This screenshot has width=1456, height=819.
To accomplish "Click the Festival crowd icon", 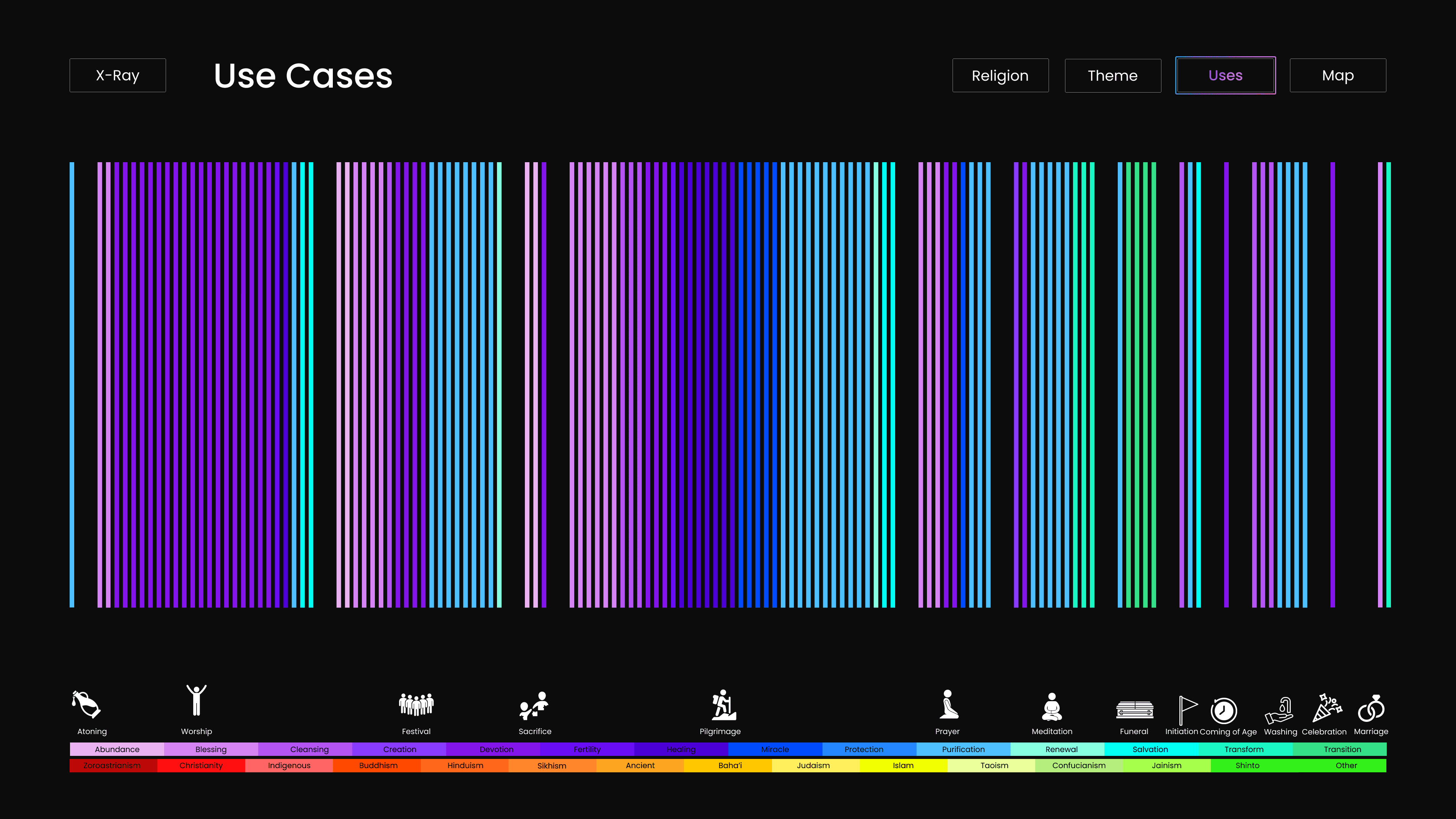I will 416,704.
